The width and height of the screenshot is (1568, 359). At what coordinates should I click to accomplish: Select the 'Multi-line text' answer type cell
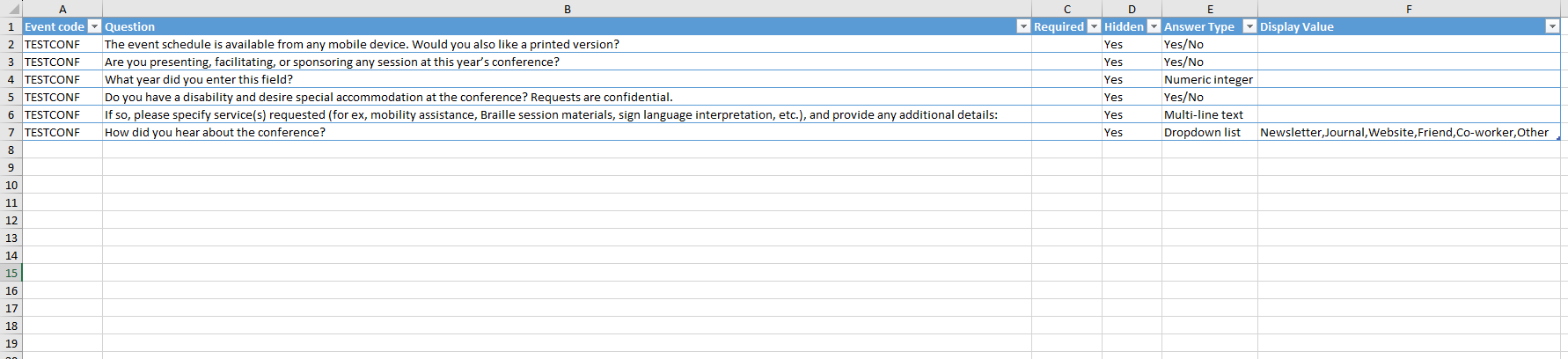pyautogui.click(x=1203, y=114)
